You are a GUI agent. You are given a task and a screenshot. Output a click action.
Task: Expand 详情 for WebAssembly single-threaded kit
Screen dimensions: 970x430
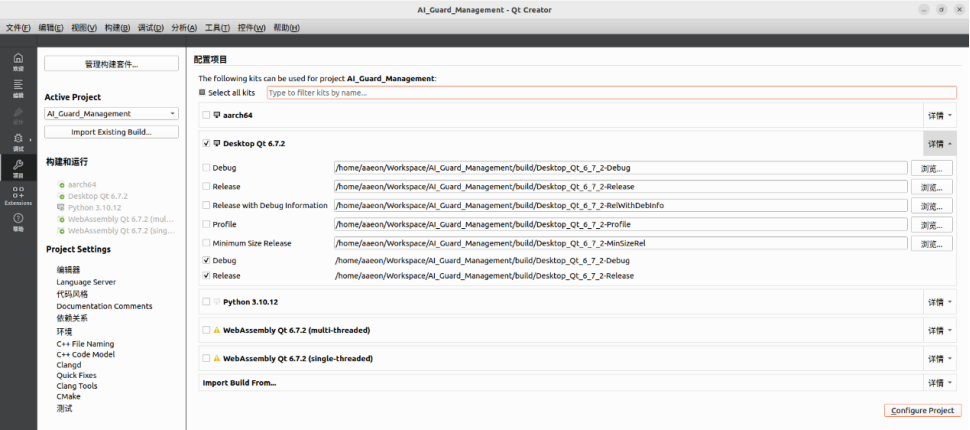(x=940, y=359)
